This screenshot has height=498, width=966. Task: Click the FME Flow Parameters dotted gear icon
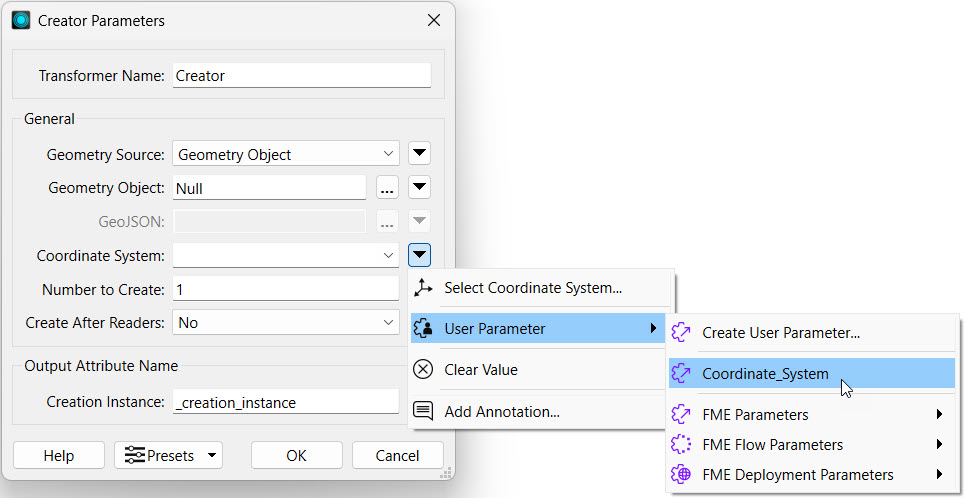pos(682,445)
